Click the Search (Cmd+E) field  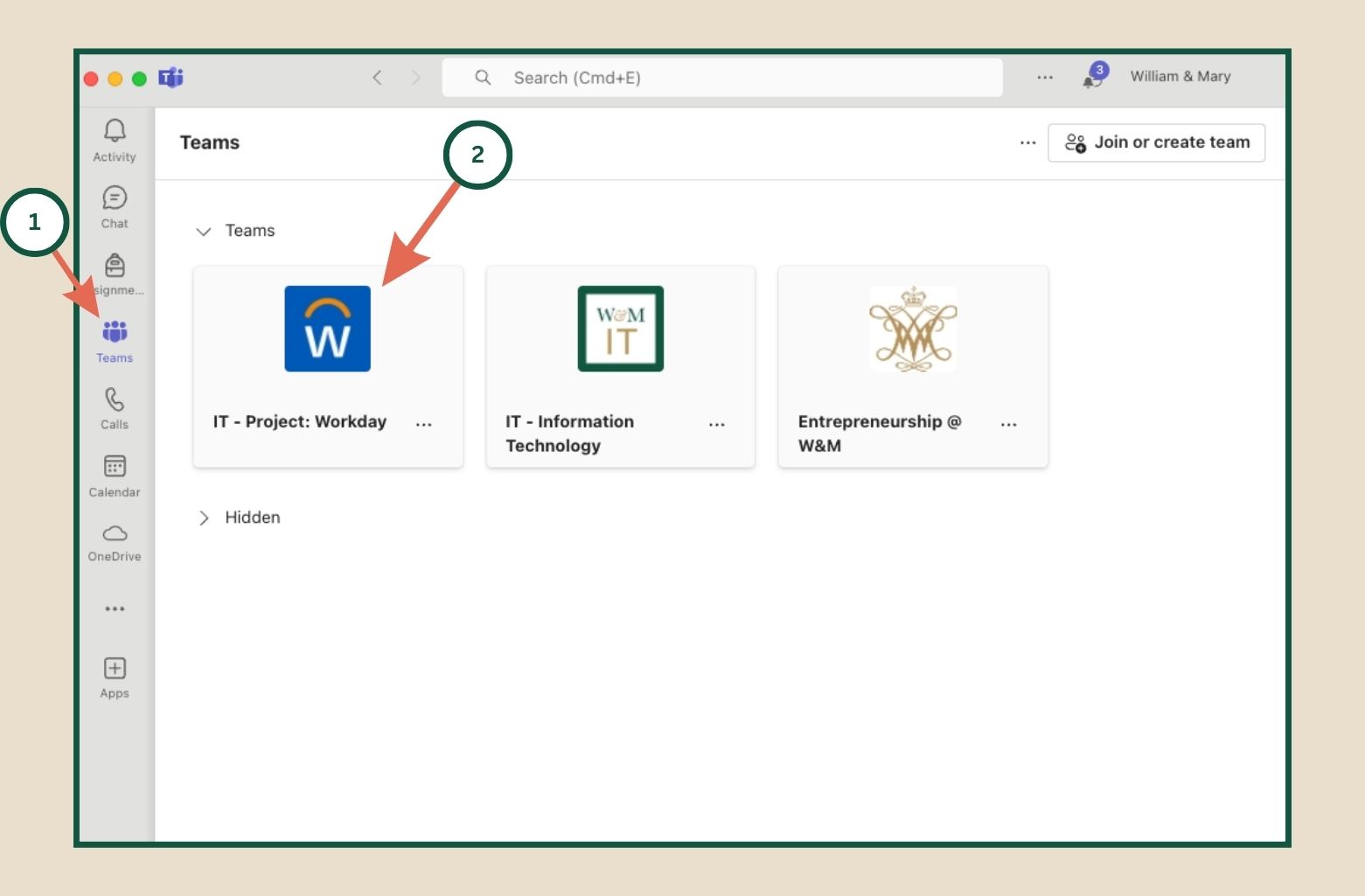722,78
